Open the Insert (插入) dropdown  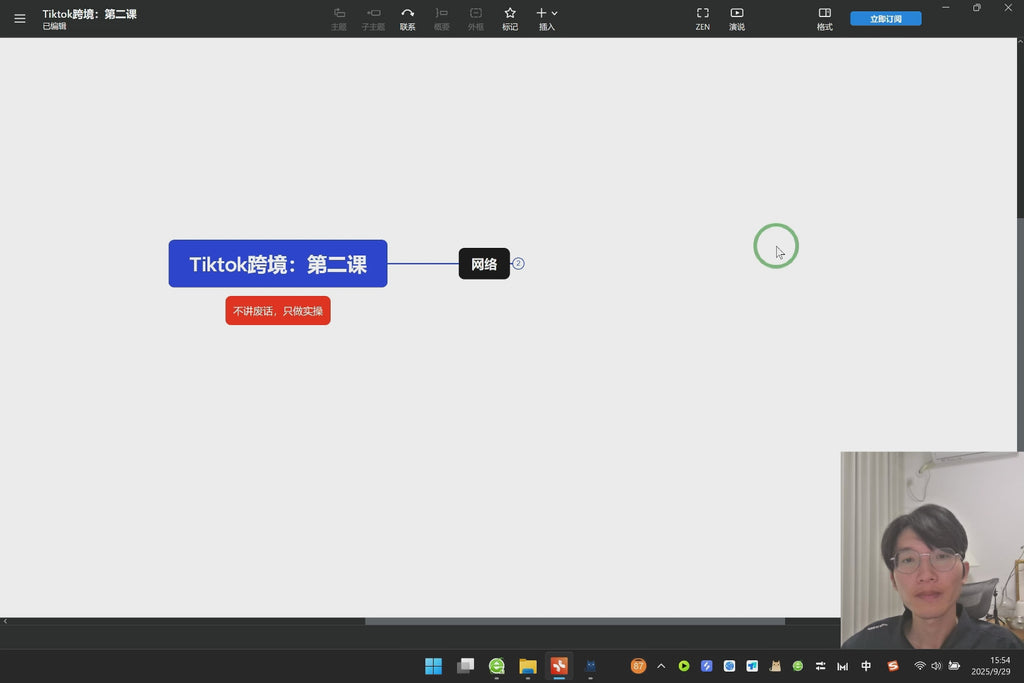coord(546,18)
